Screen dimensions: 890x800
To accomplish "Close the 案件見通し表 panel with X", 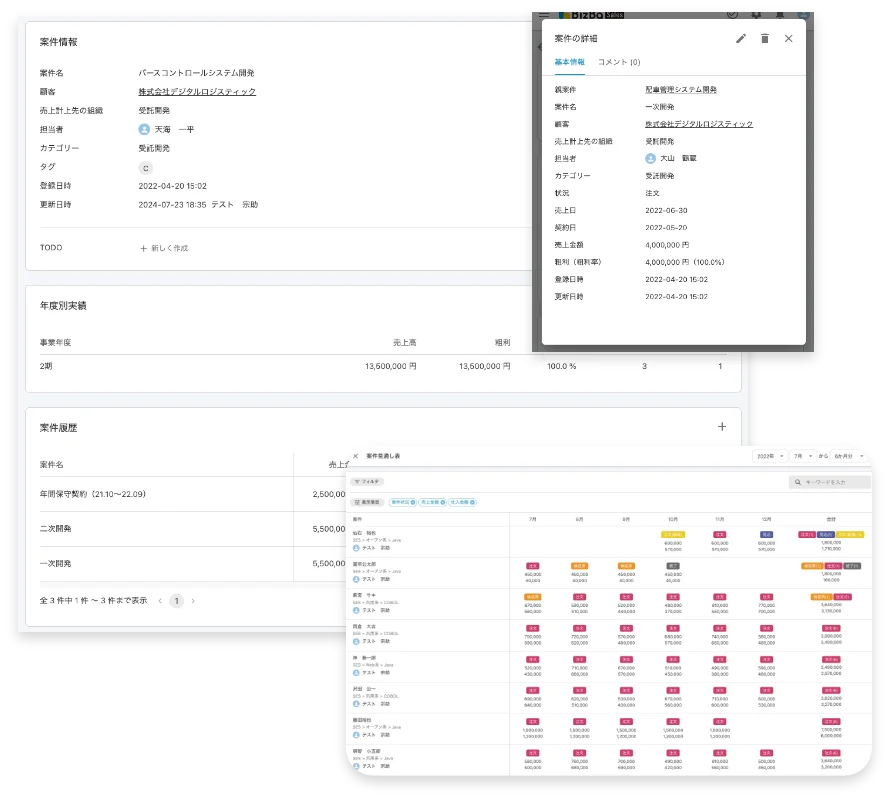I will pos(355,456).
